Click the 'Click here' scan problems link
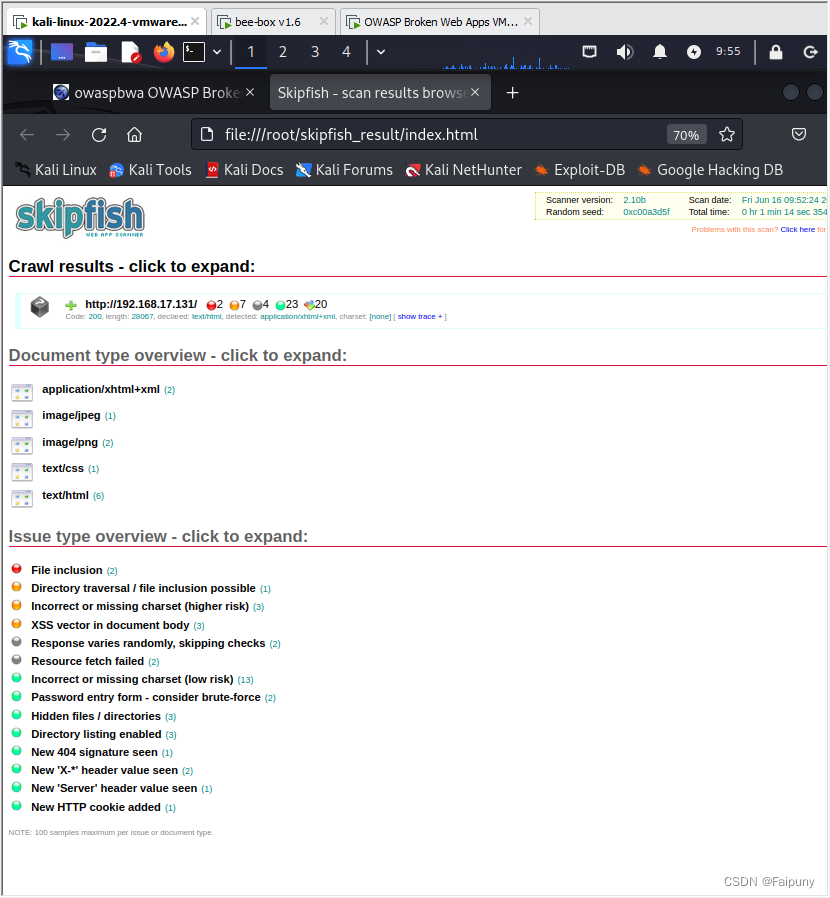 pos(797,229)
